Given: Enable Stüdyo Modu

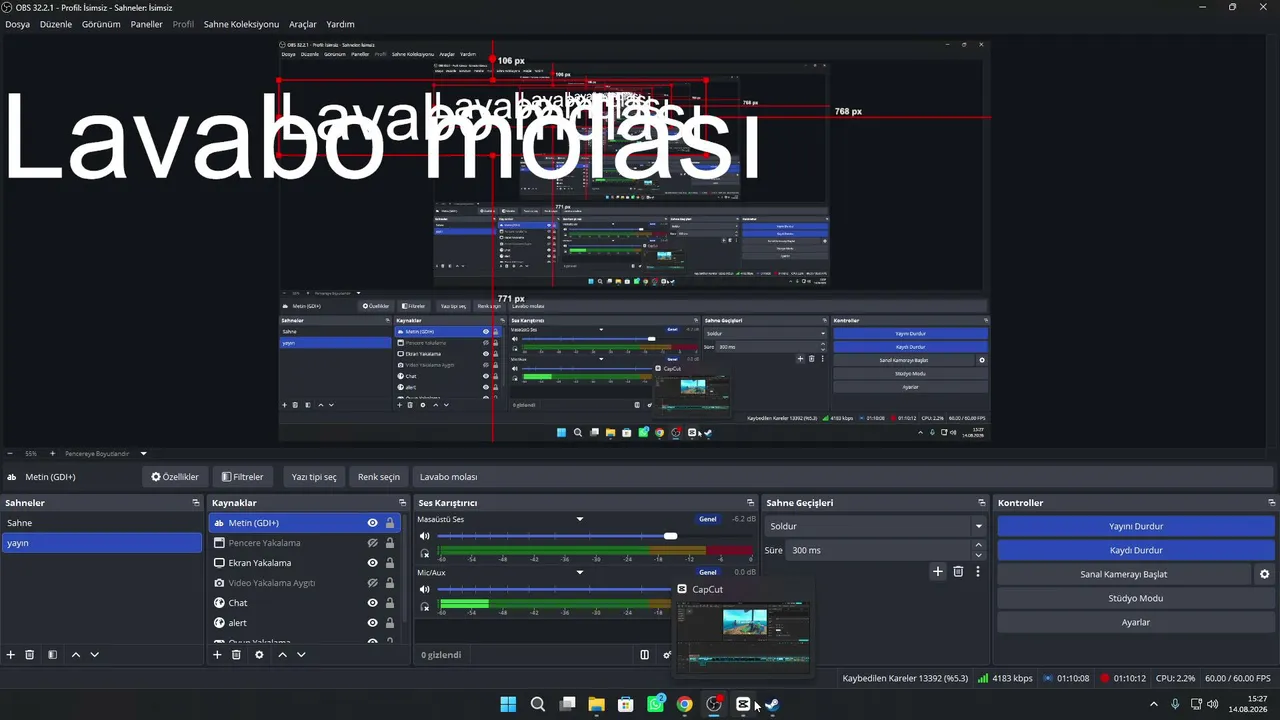Looking at the screenshot, I should [x=1136, y=598].
